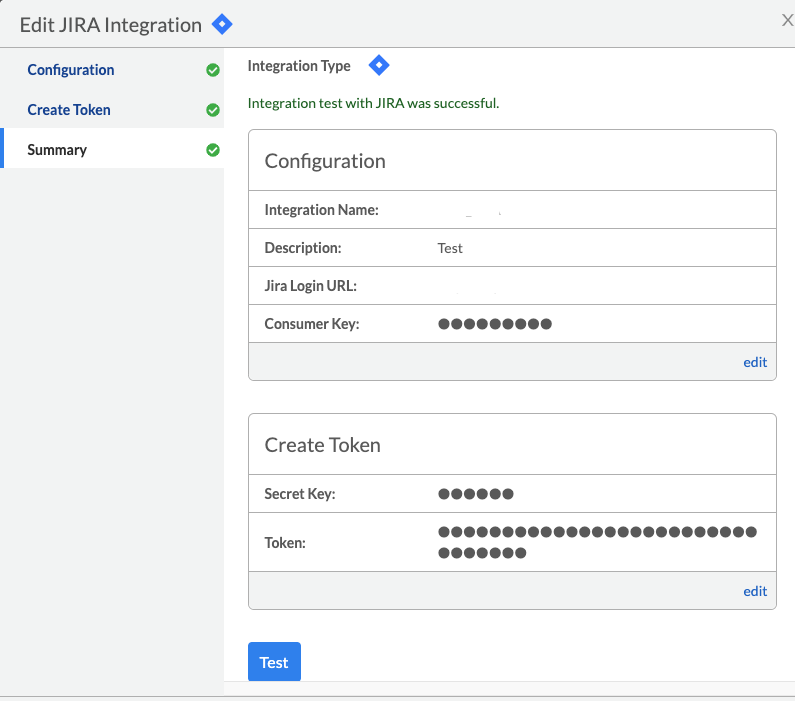Click the masked Consumer Key value
This screenshot has height=701, width=795.
[495, 324]
